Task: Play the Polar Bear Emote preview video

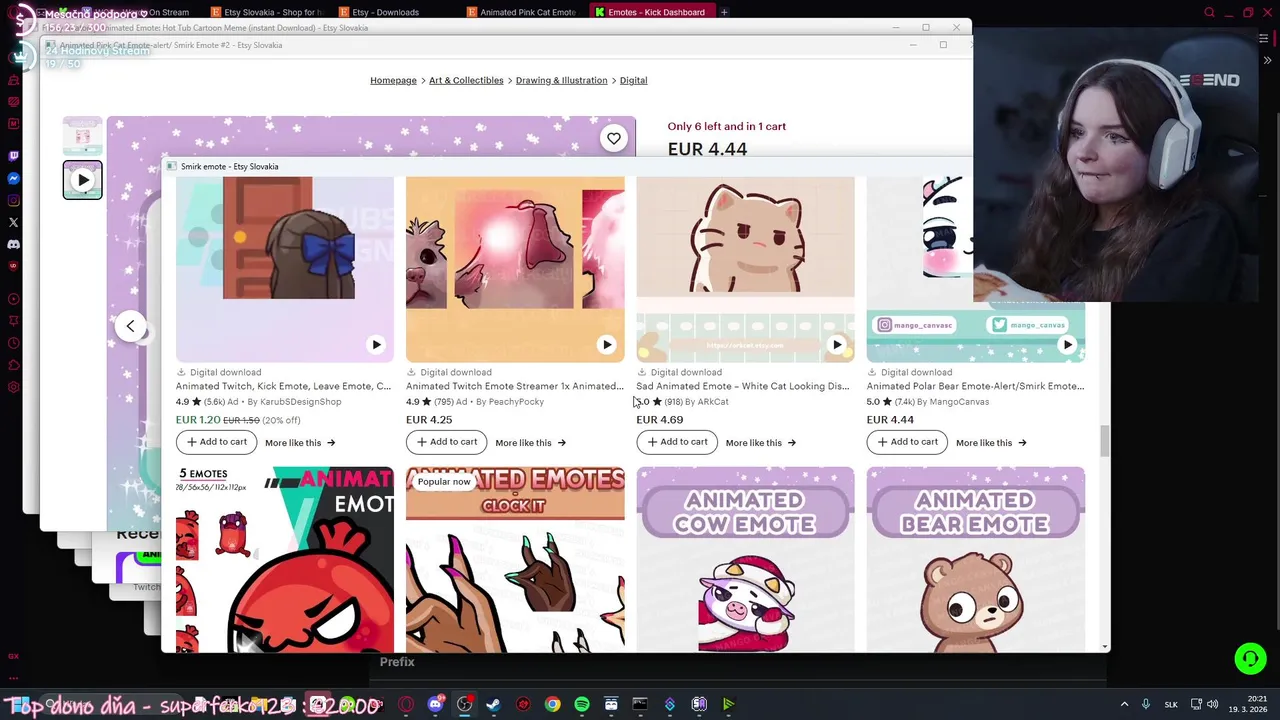Action: [x=1067, y=345]
